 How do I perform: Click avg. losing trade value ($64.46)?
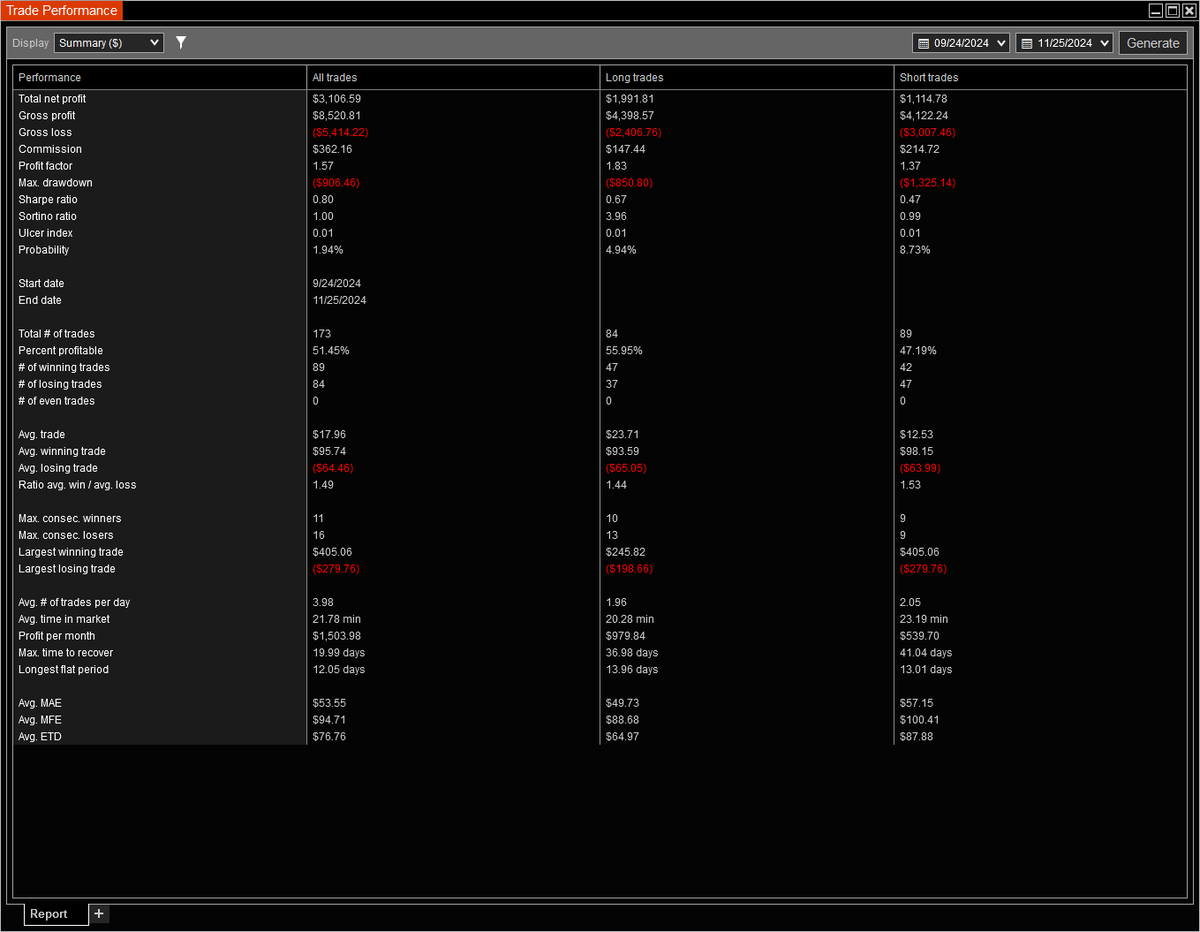(x=333, y=468)
